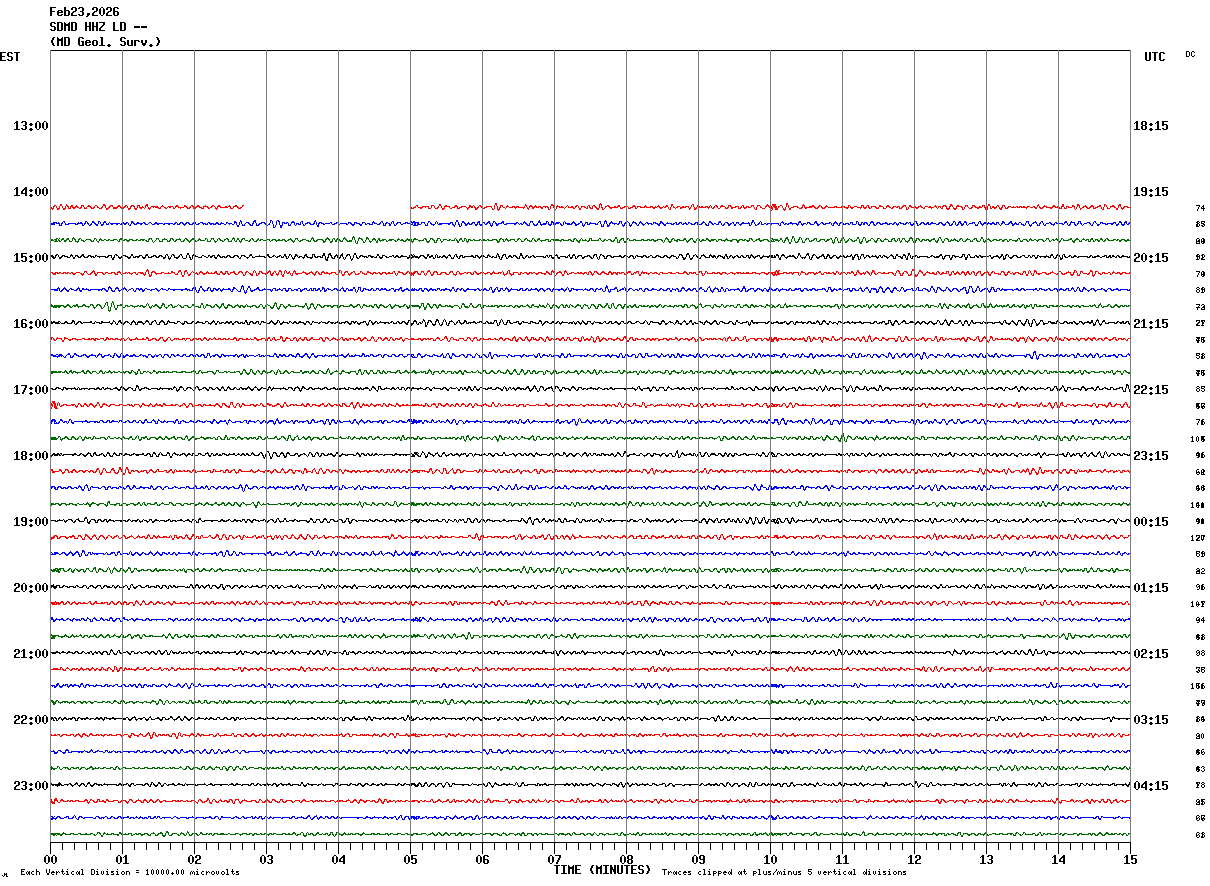Select the 17:00 EST time label
1210x886 pixels.
coord(31,390)
